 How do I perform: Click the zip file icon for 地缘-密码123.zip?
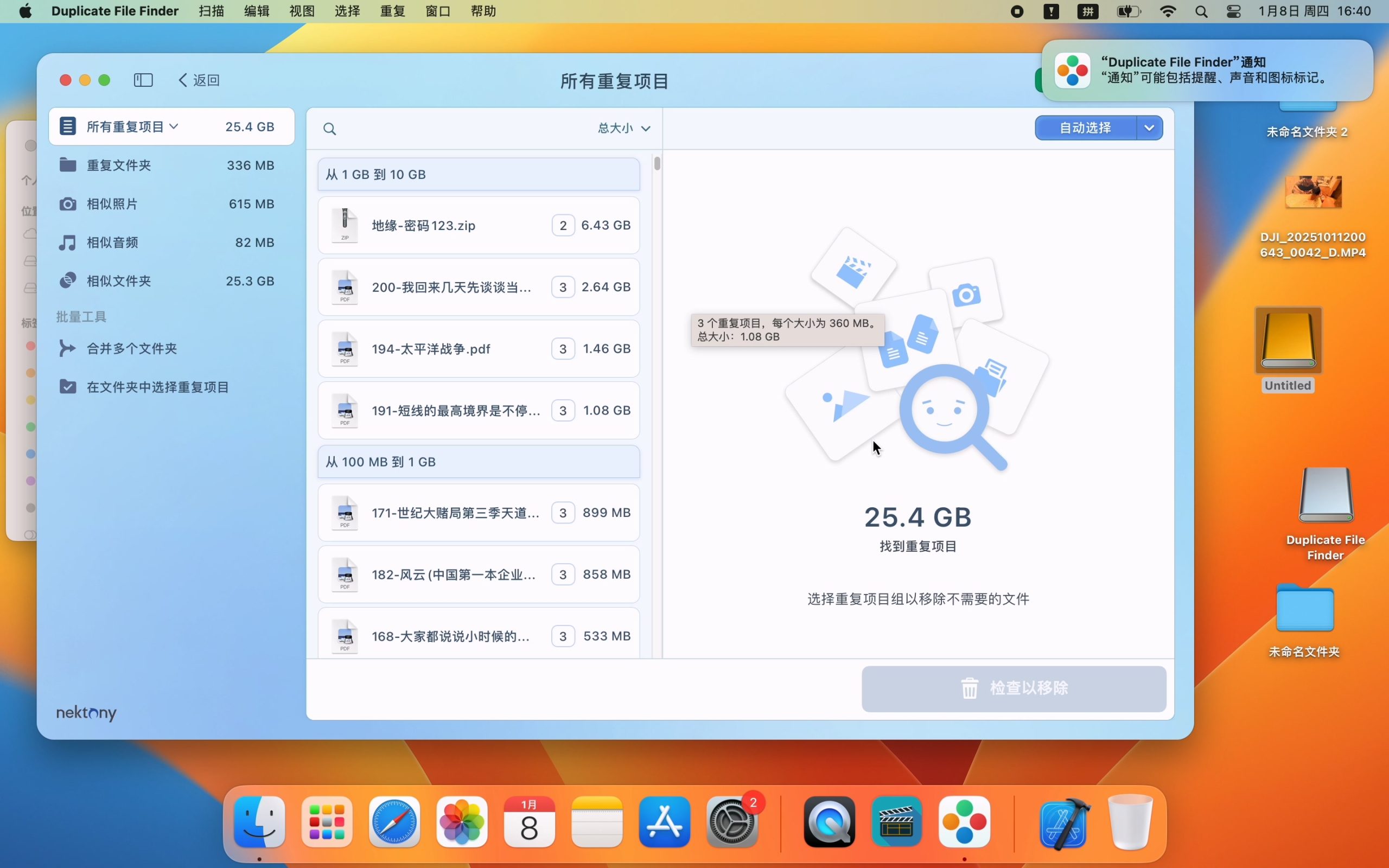tap(345, 225)
